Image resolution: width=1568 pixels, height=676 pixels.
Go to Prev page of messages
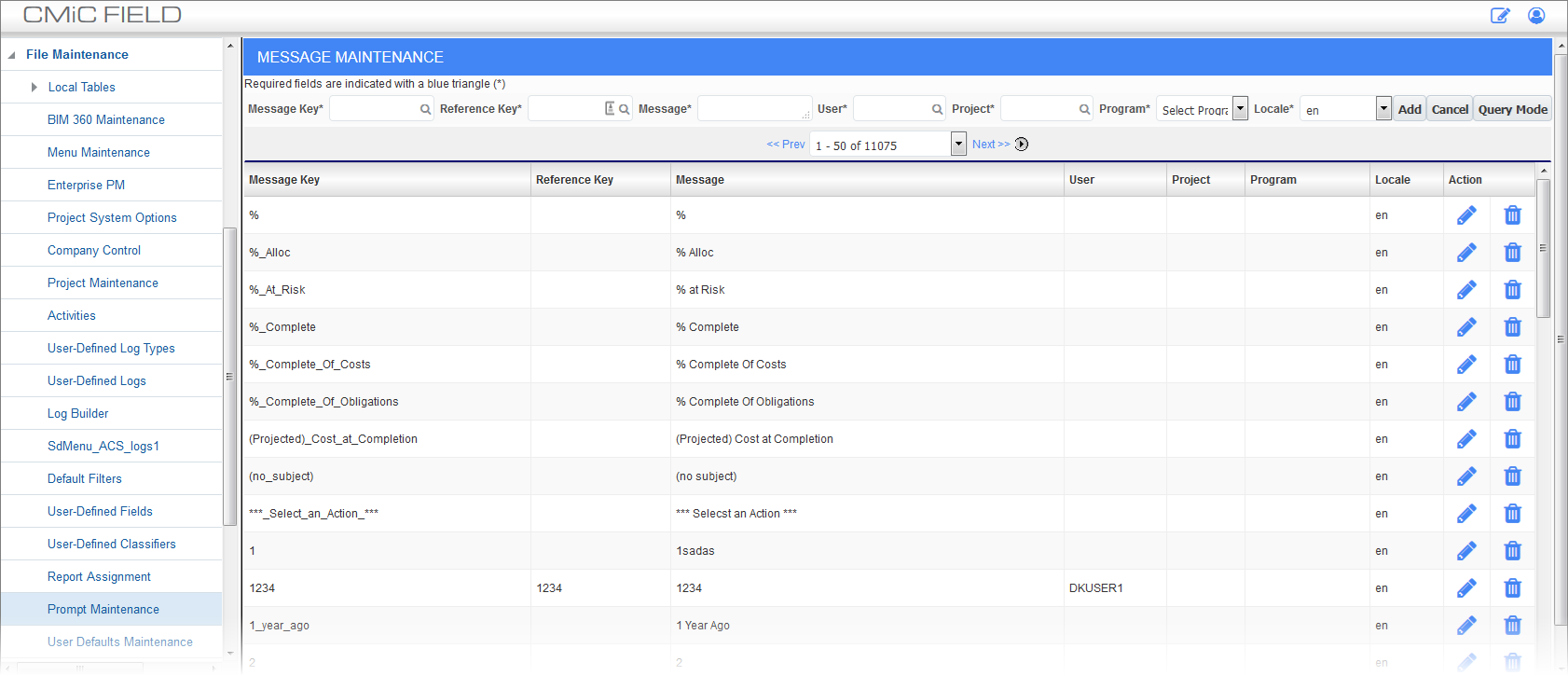[x=786, y=145]
